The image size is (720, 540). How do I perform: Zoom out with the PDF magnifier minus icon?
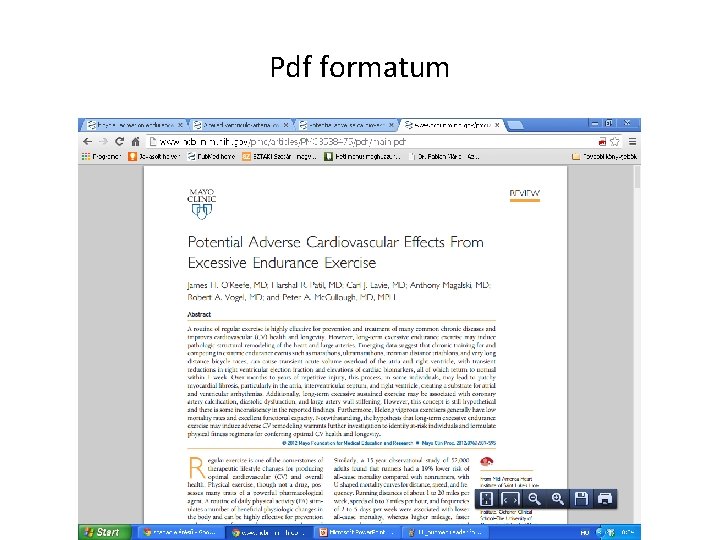[534, 499]
